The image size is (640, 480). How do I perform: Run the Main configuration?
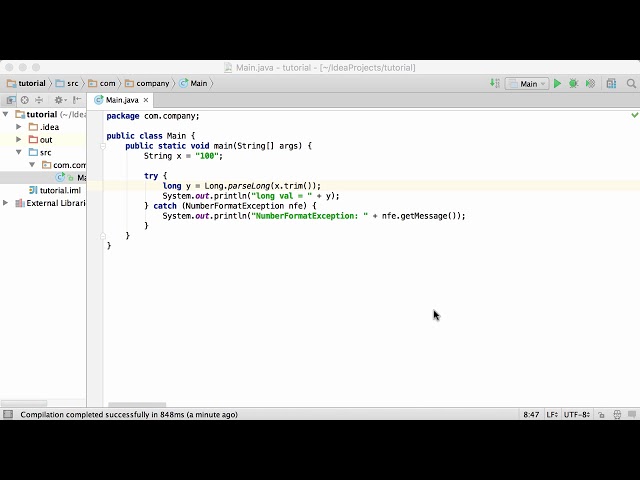(x=557, y=84)
